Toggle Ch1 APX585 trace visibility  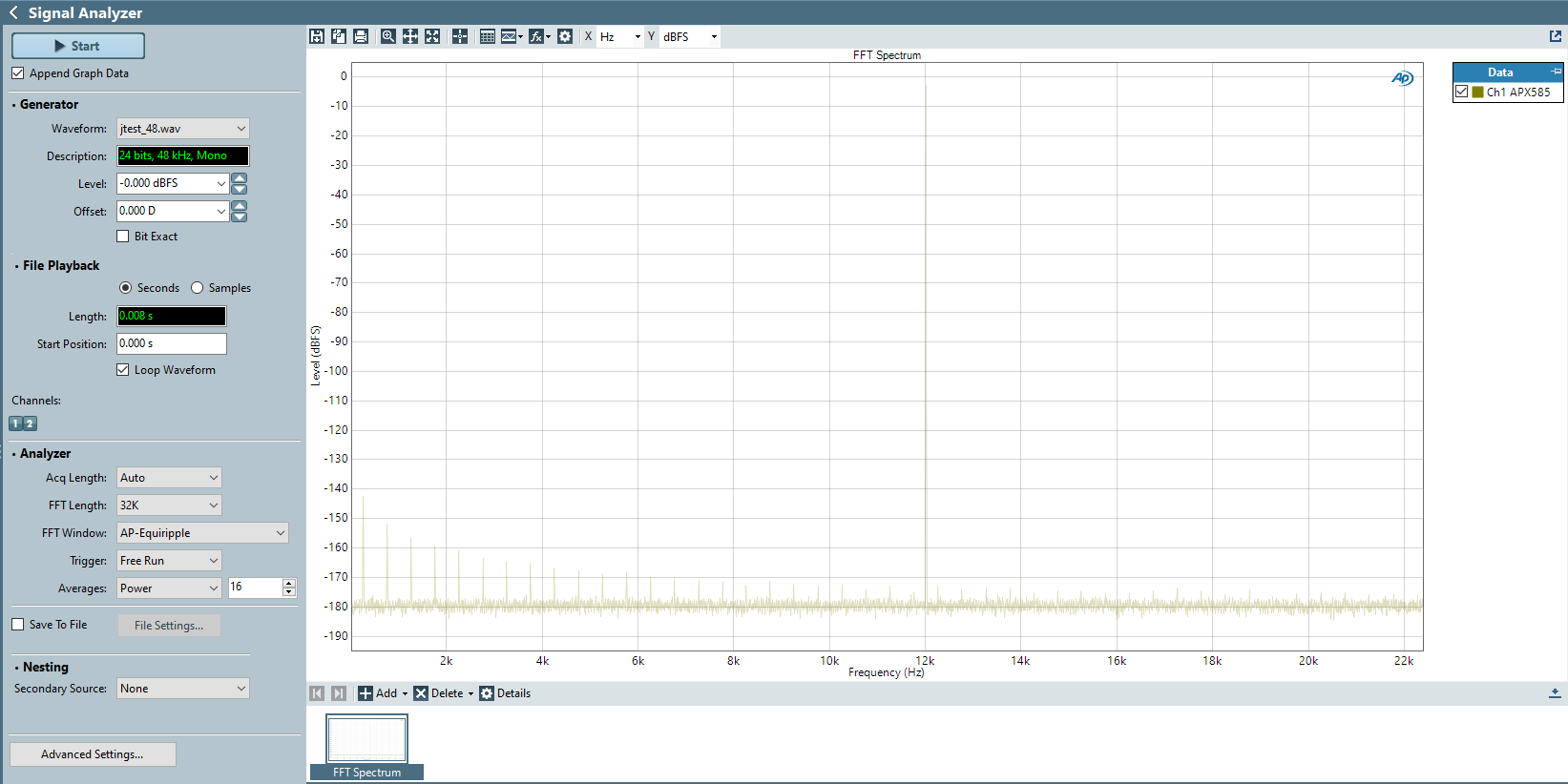click(1462, 92)
